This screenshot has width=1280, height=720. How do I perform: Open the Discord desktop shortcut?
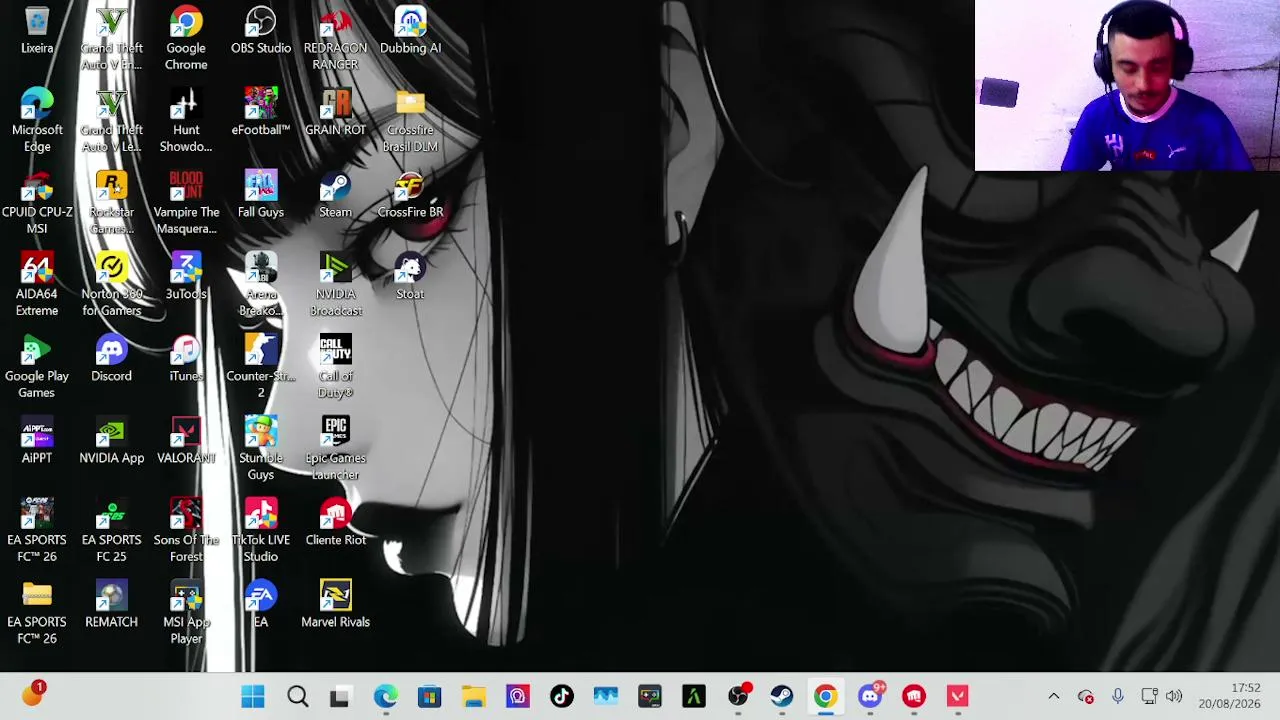click(111, 359)
